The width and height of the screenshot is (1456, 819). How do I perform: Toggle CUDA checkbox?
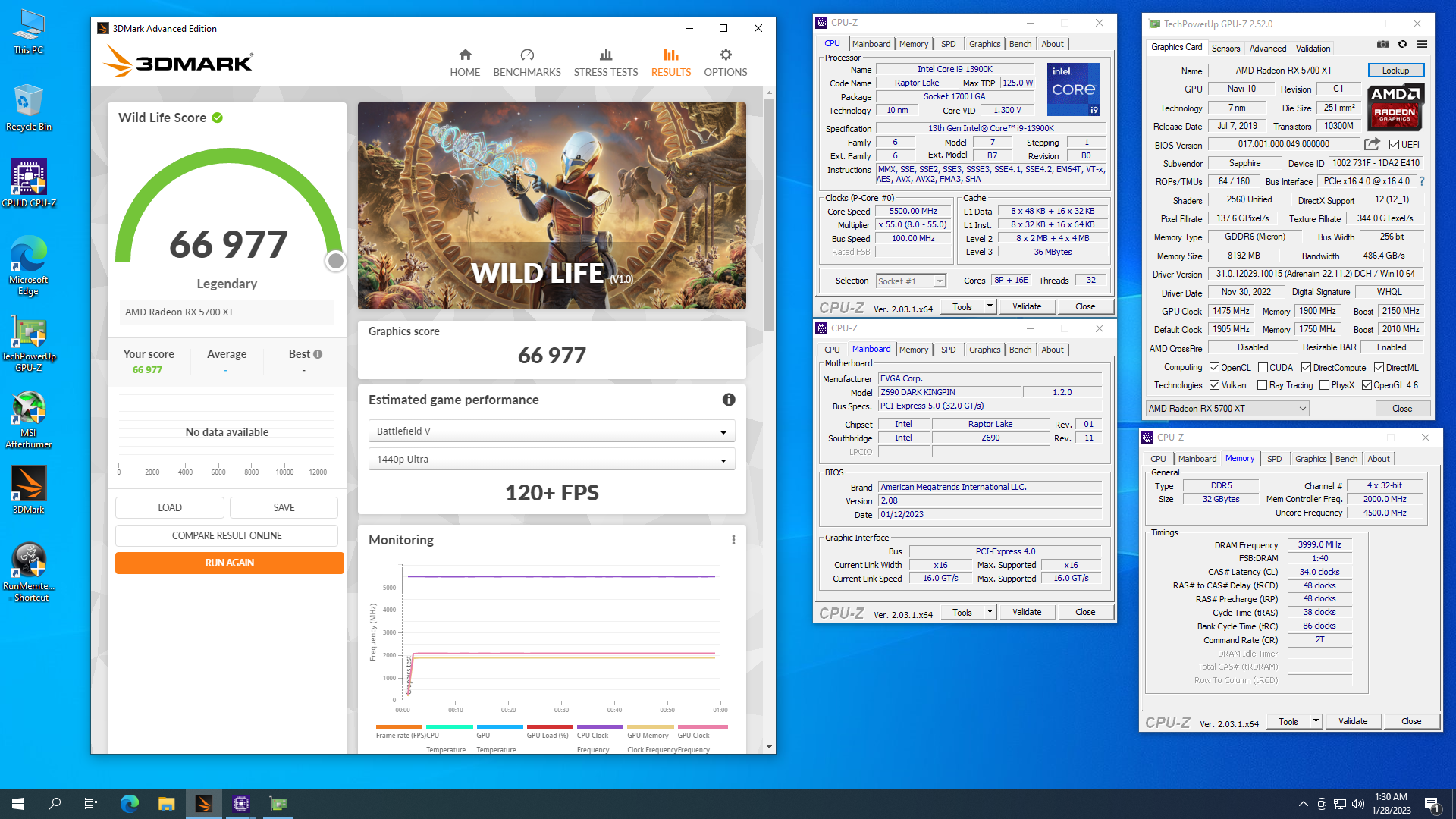1263,368
